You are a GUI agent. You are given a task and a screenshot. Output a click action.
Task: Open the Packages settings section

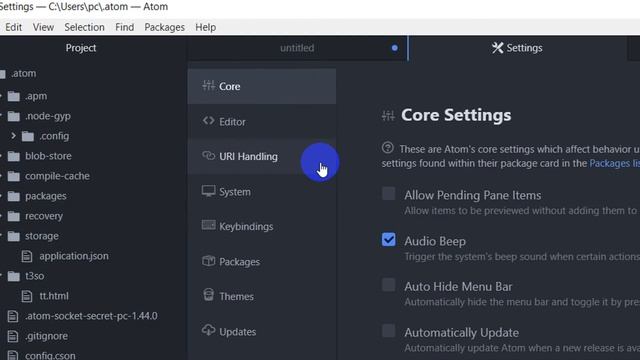262,262
